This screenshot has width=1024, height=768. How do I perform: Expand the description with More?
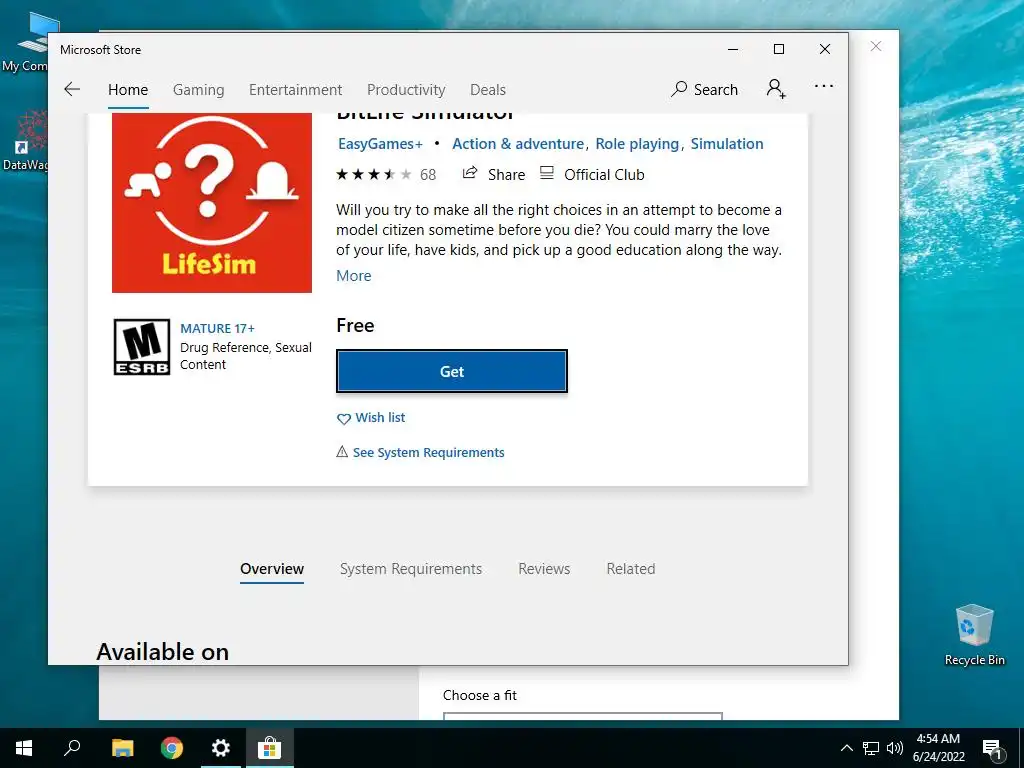coord(353,276)
